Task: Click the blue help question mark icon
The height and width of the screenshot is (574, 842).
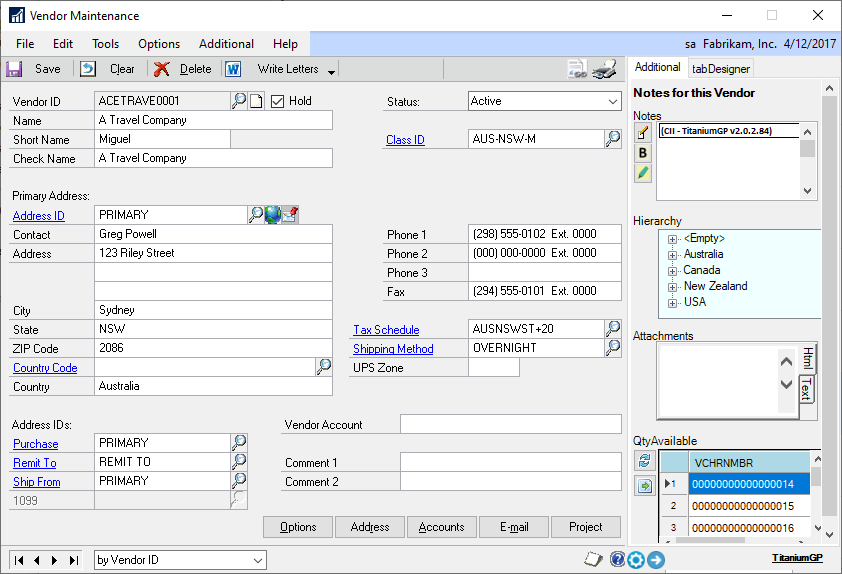Action: coord(618,560)
